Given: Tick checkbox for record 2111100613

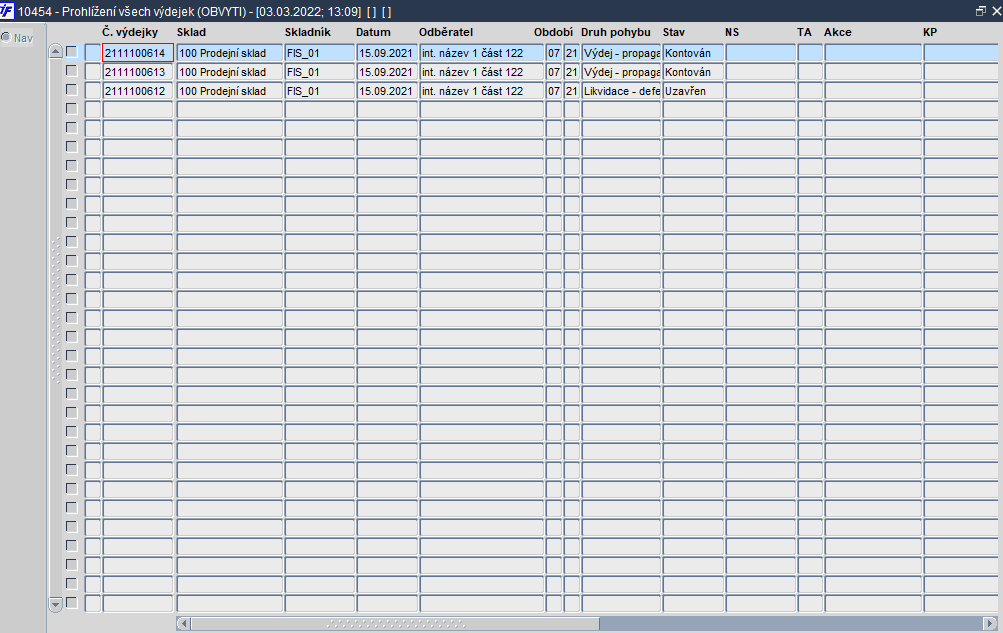Looking at the screenshot, I should pyautogui.click(x=72, y=71).
